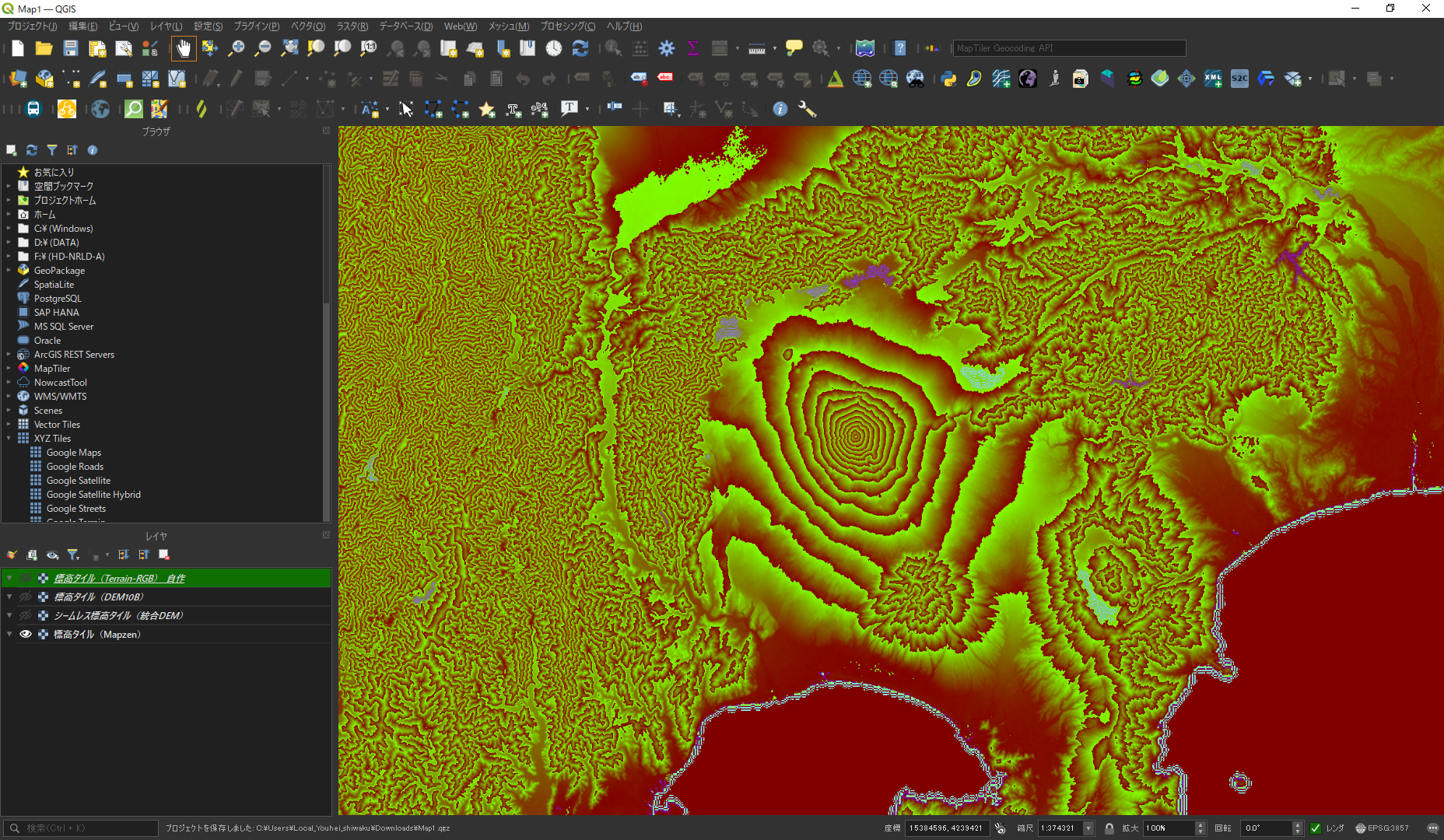
Task: Show the 標高タイル（DEM10B） layer
Action: (x=25, y=597)
